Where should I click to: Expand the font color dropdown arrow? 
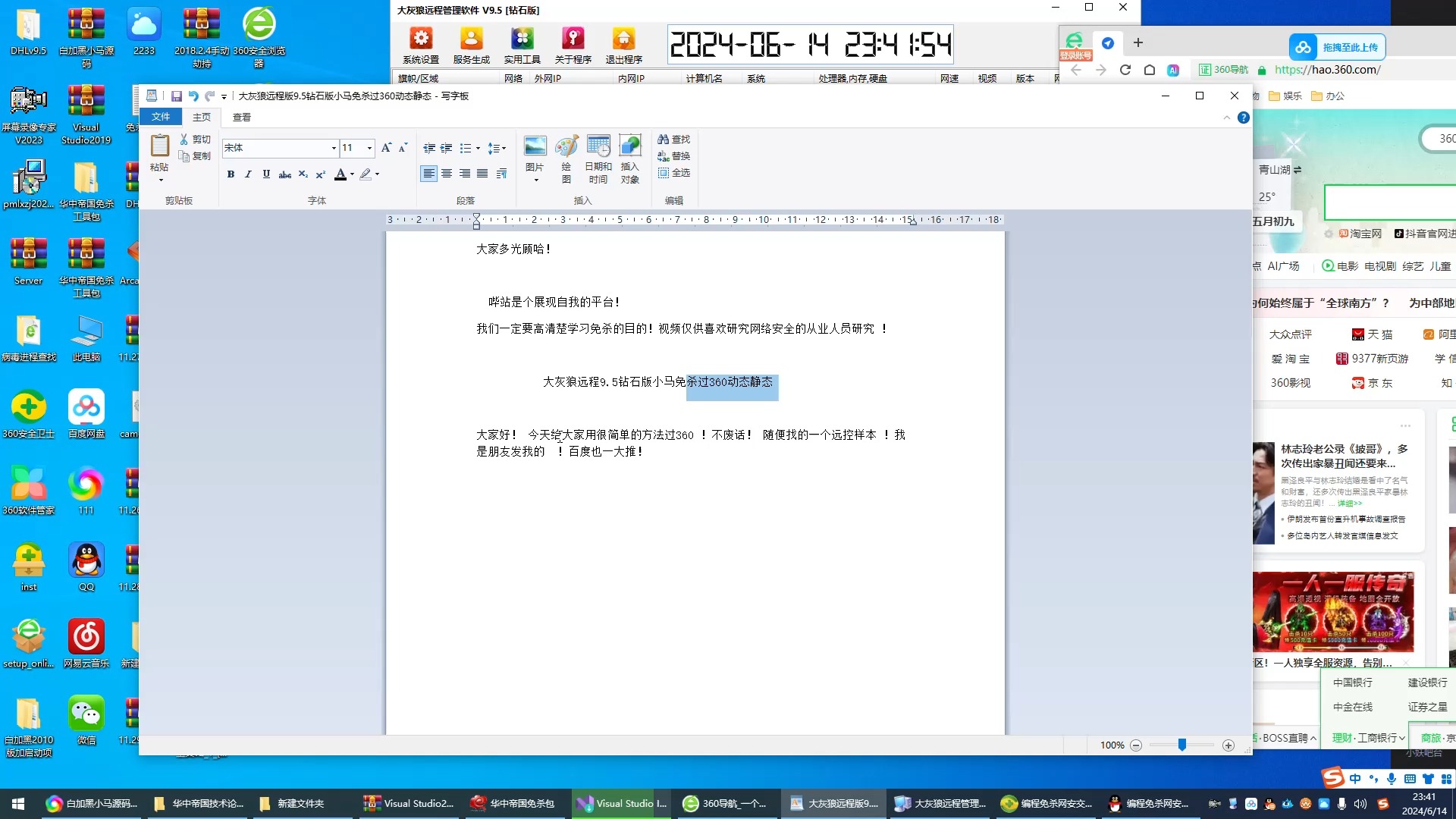tap(352, 174)
